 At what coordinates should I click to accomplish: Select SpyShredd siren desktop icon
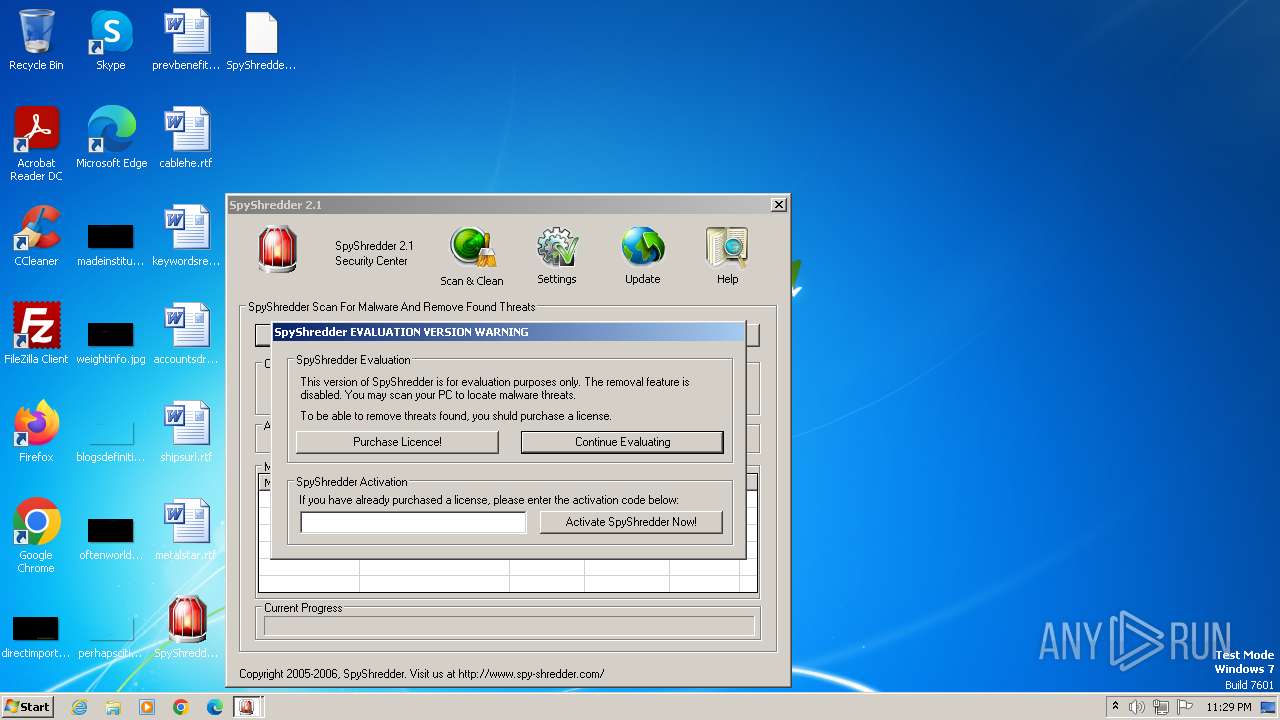[x=186, y=629]
